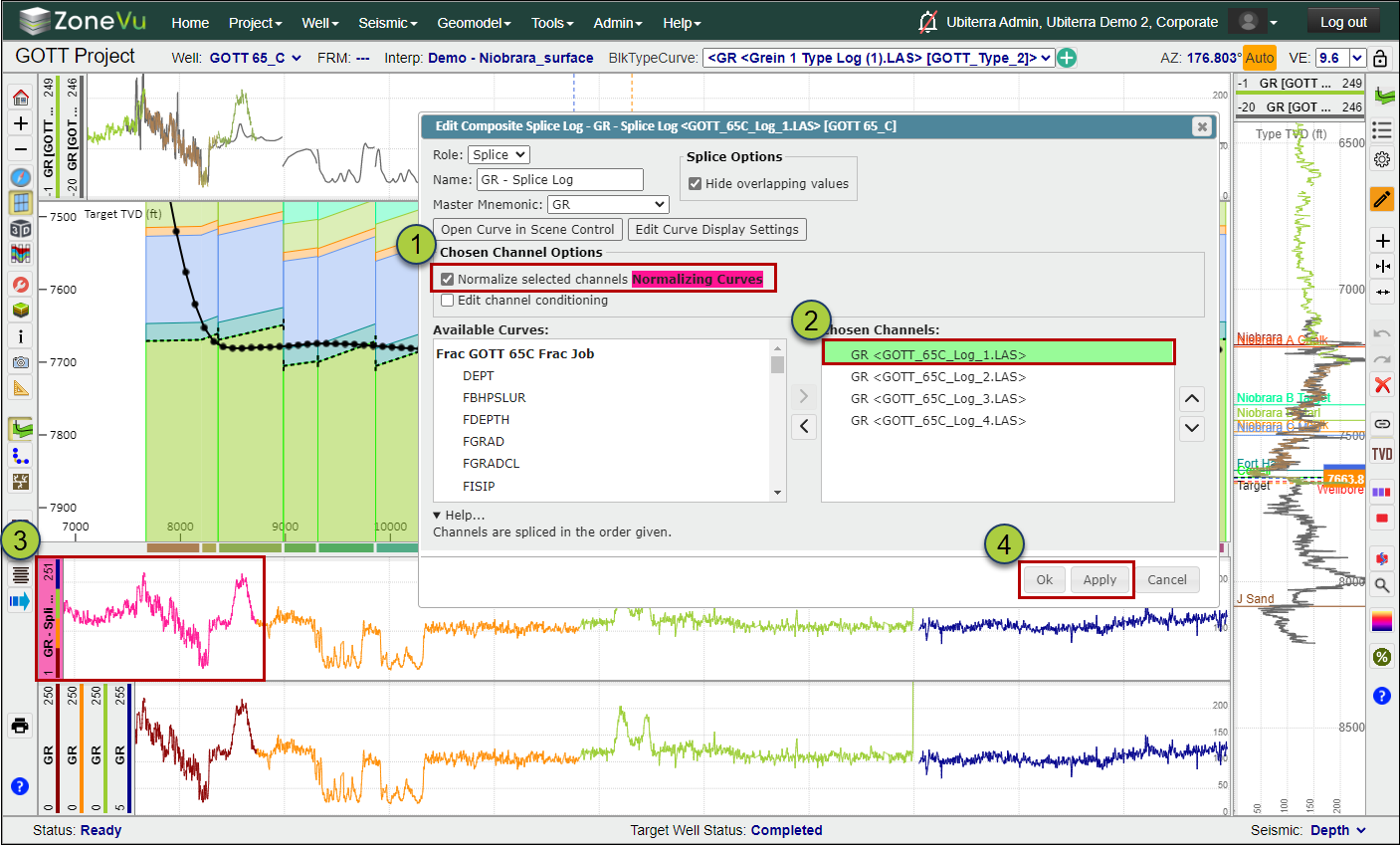Open the Well menu
This screenshot has width=1400, height=845.
click(320, 23)
